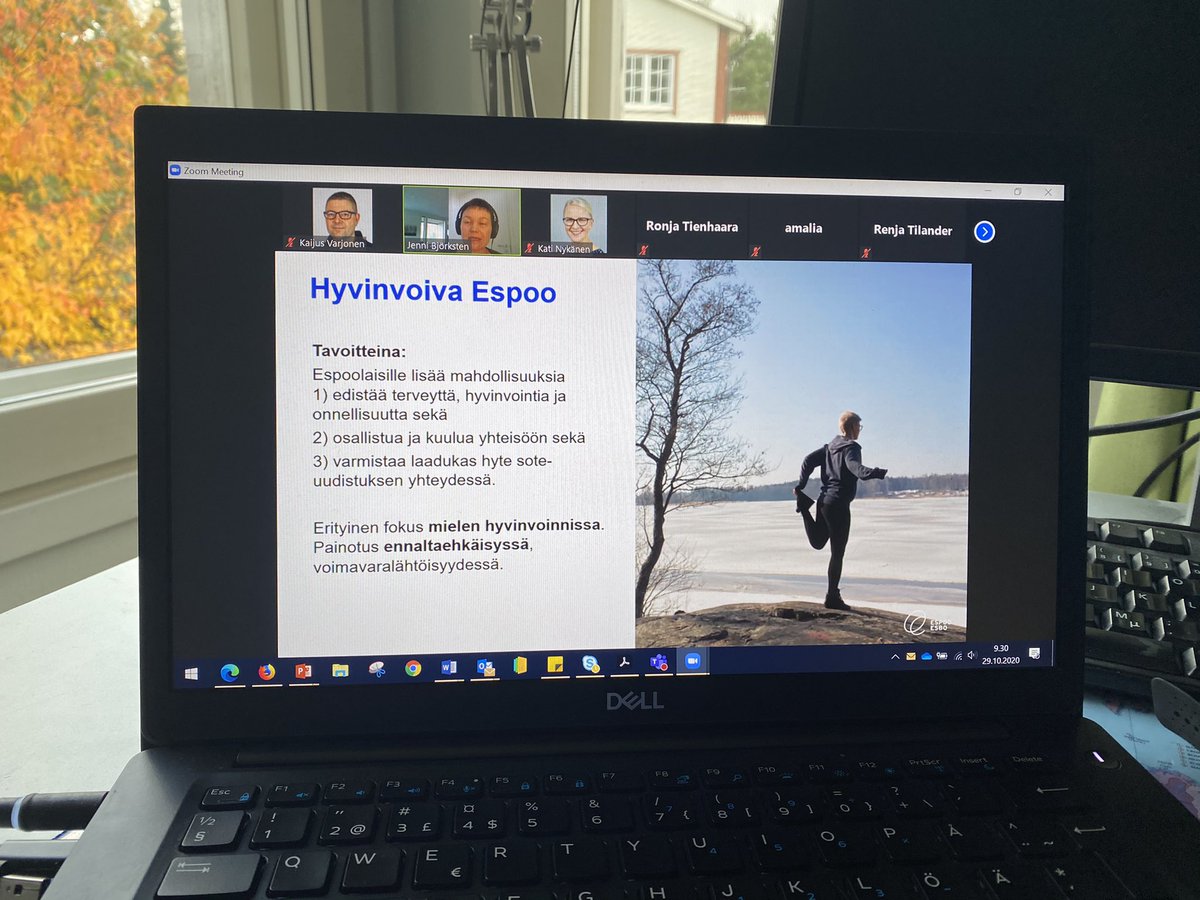Viewport: 1200px width, 900px height.
Task: Open PowerPoint from taskbar
Action: coord(303,671)
